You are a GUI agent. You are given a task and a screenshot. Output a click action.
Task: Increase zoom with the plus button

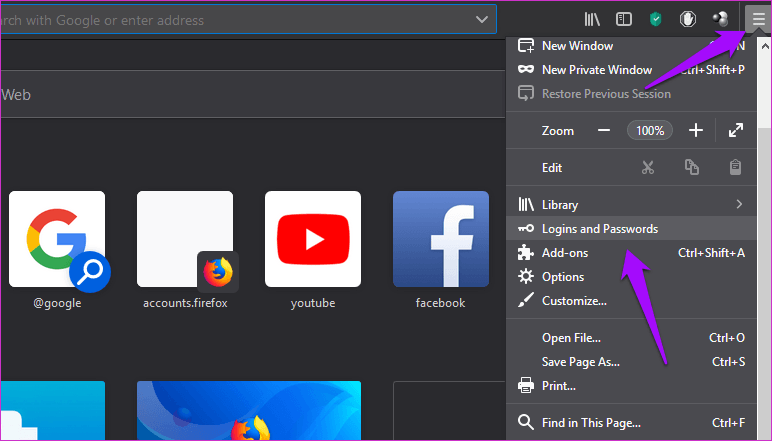696,130
